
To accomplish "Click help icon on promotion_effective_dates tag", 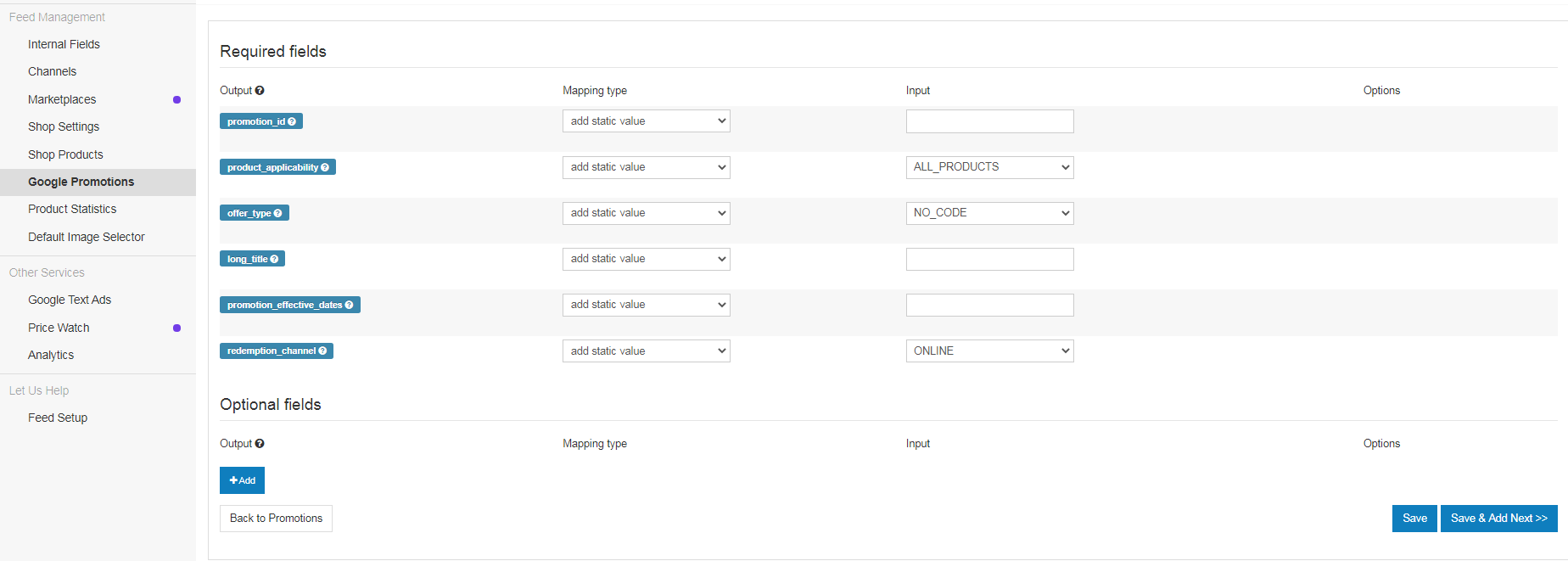I will (349, 305).
